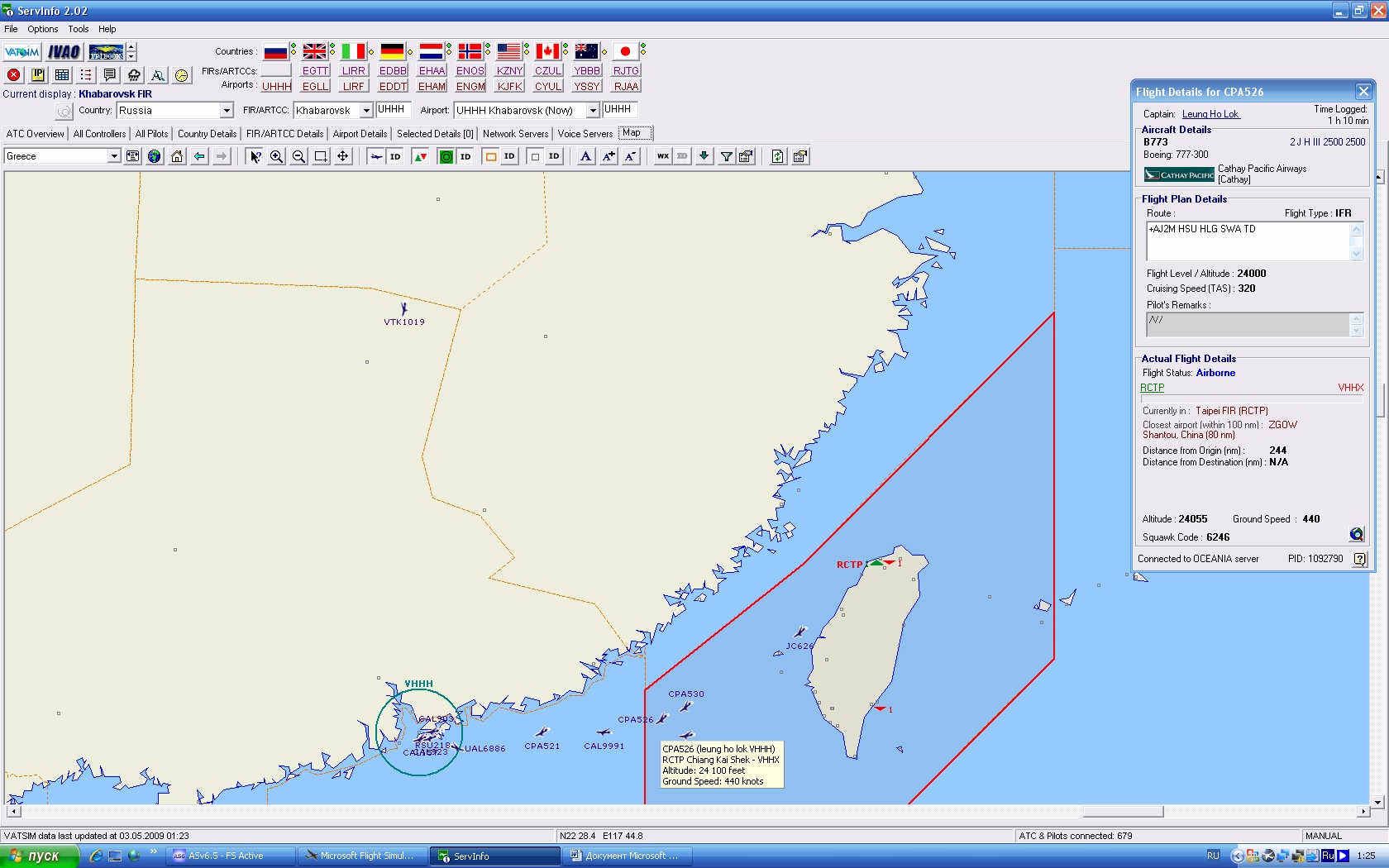Switch to the All Pilots tab
The height and width of the screenshot is (868, 1389).
tap(151, 134)
